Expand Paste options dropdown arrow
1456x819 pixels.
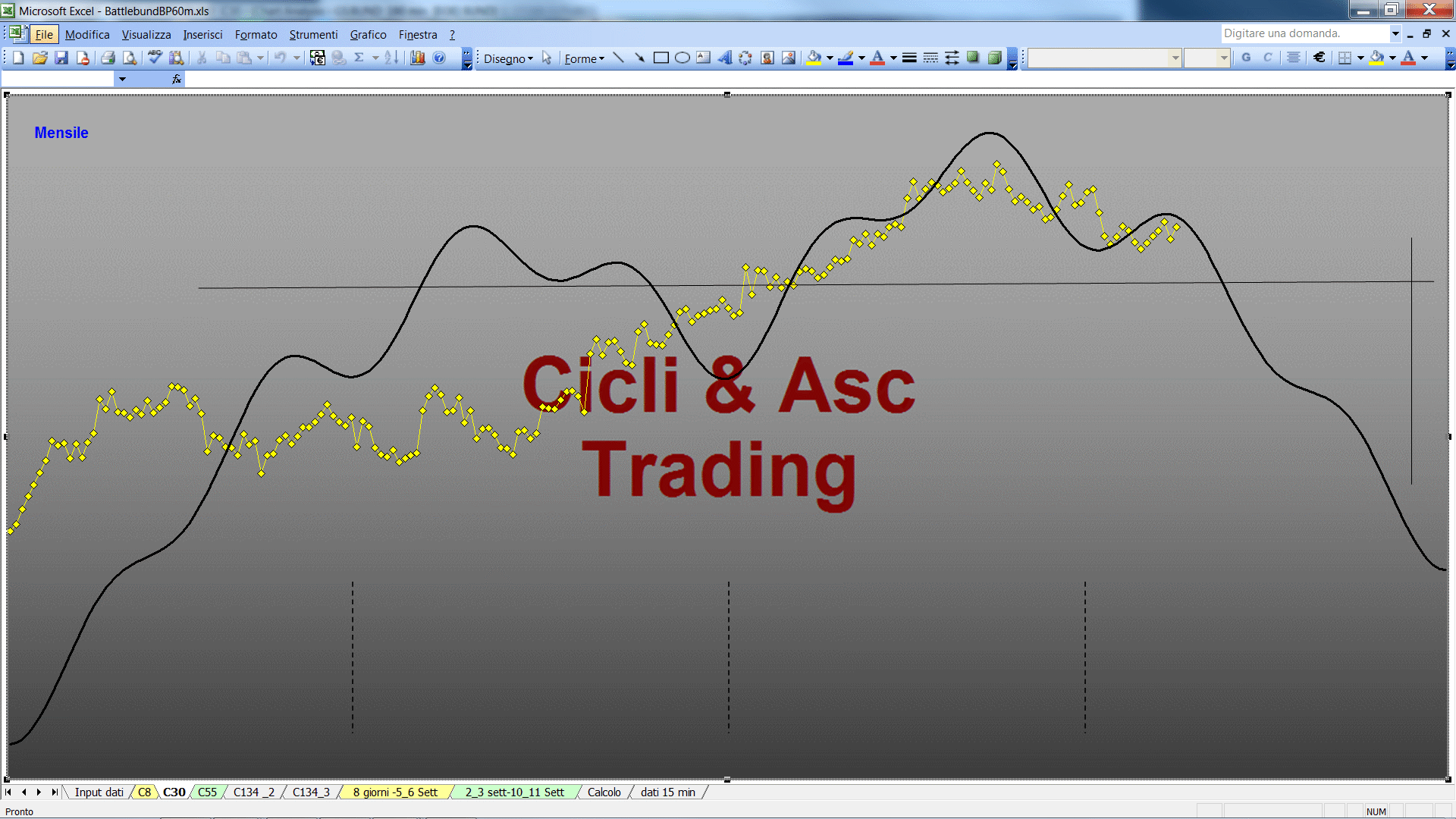260,58
